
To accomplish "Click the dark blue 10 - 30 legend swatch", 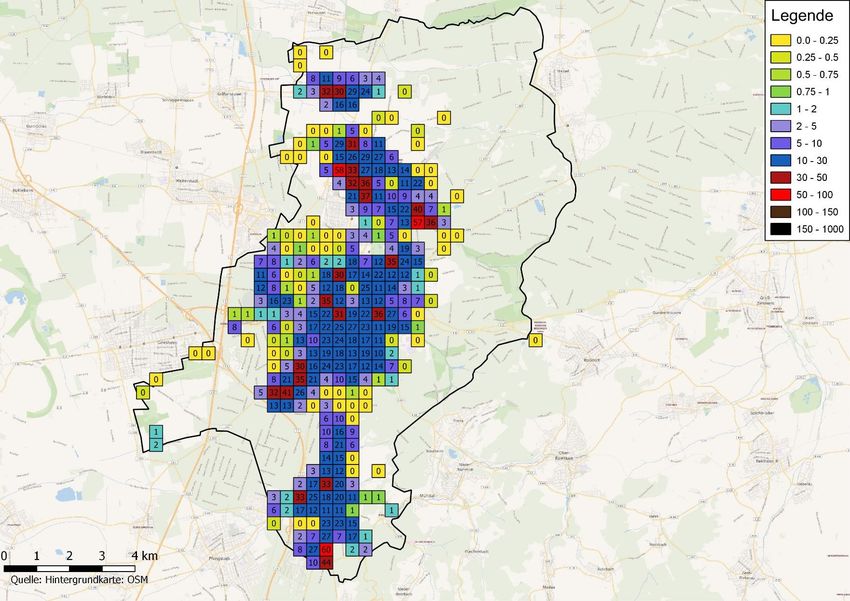I will (780, 161).
